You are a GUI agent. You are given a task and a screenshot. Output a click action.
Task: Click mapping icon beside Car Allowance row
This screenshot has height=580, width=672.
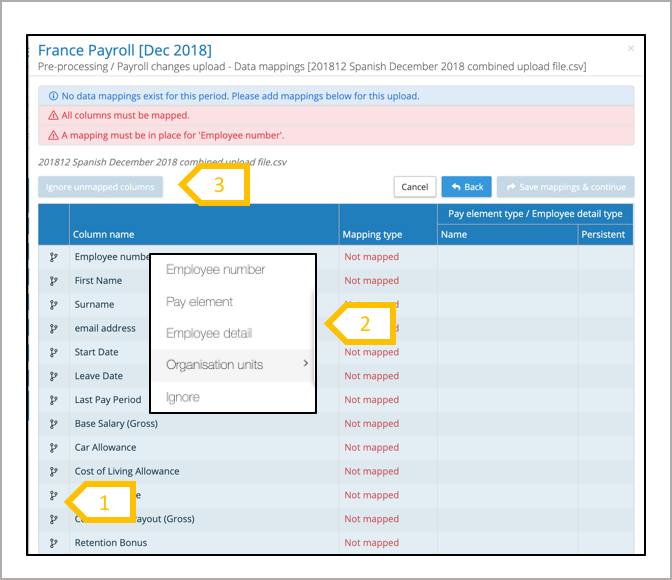tap(53, 448)
